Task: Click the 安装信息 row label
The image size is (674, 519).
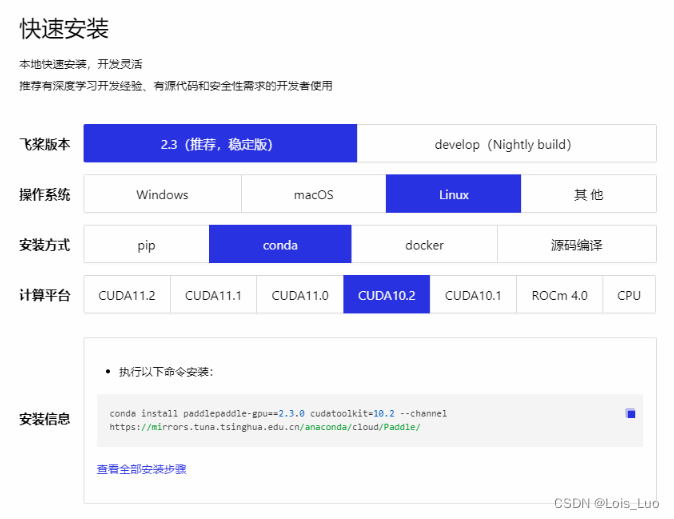Action: (45, 419)
